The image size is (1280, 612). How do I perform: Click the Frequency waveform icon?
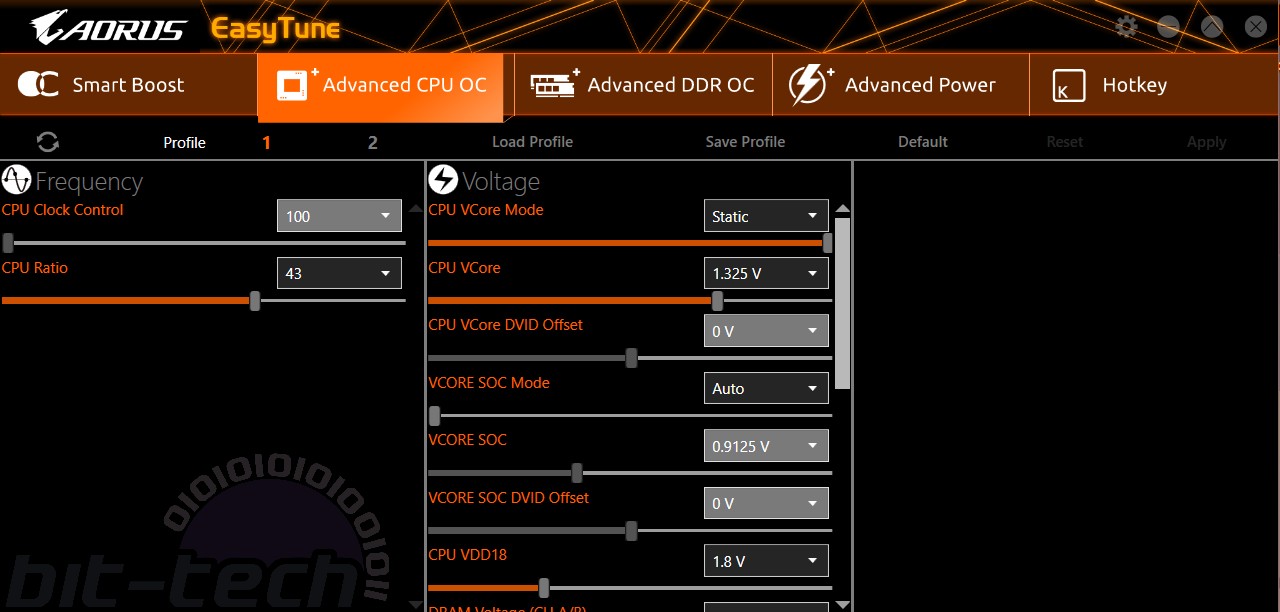click(16, 180)
